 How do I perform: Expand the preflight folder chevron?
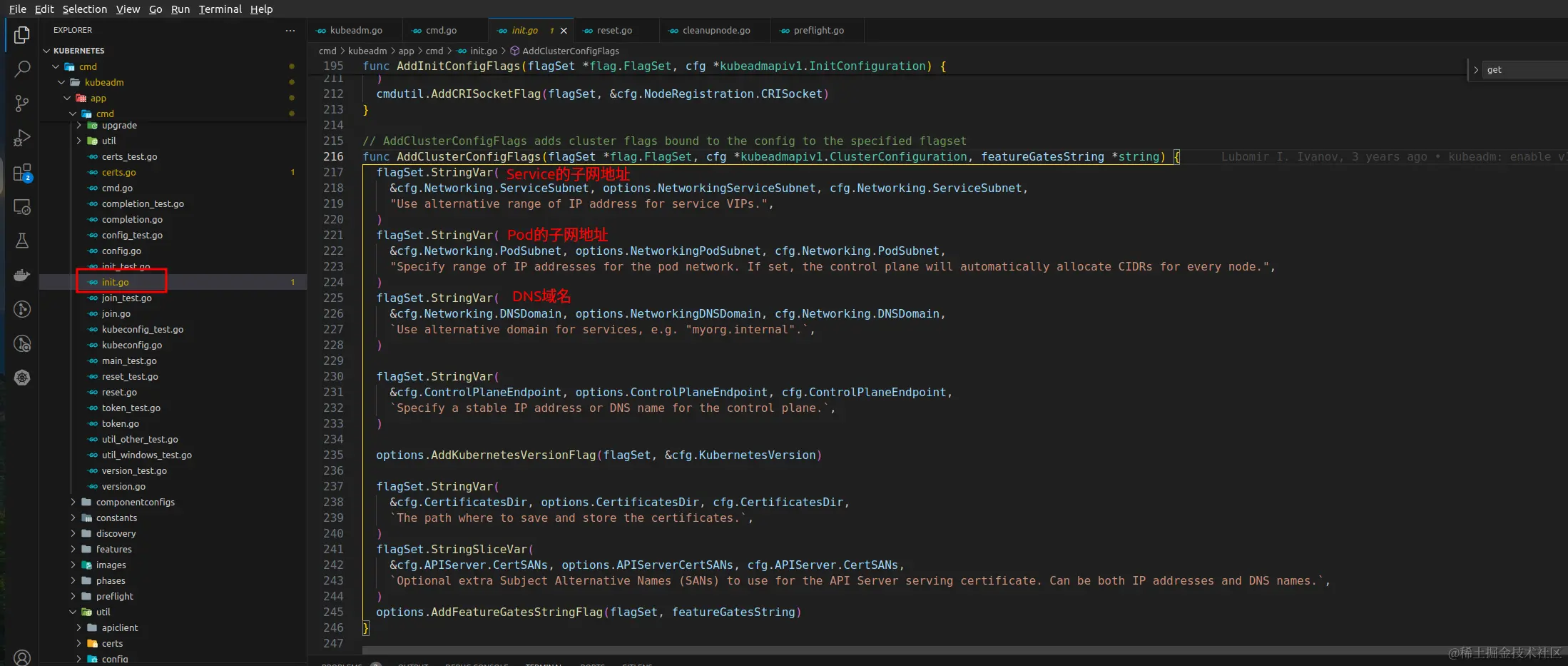[x=73, y=596]
